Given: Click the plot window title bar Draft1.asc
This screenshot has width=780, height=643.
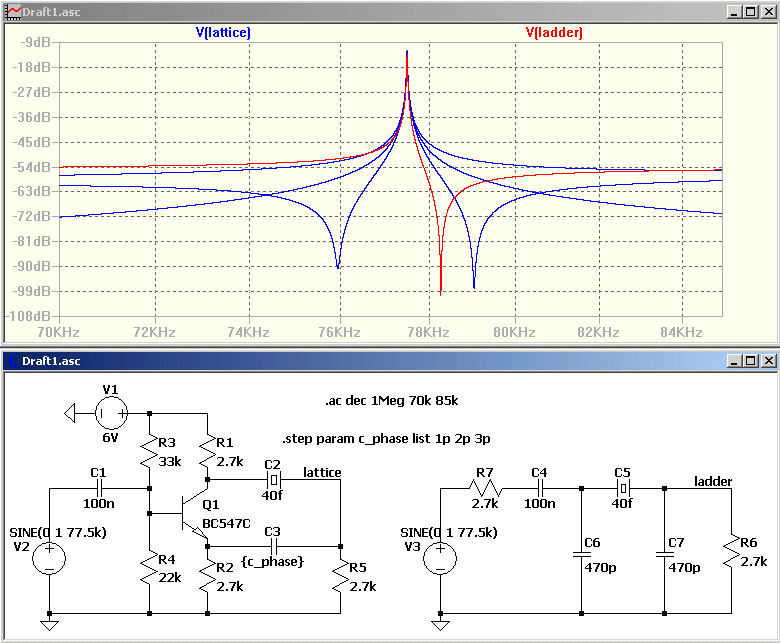Looking at the screenshot, I should click(x=388, y=12).
